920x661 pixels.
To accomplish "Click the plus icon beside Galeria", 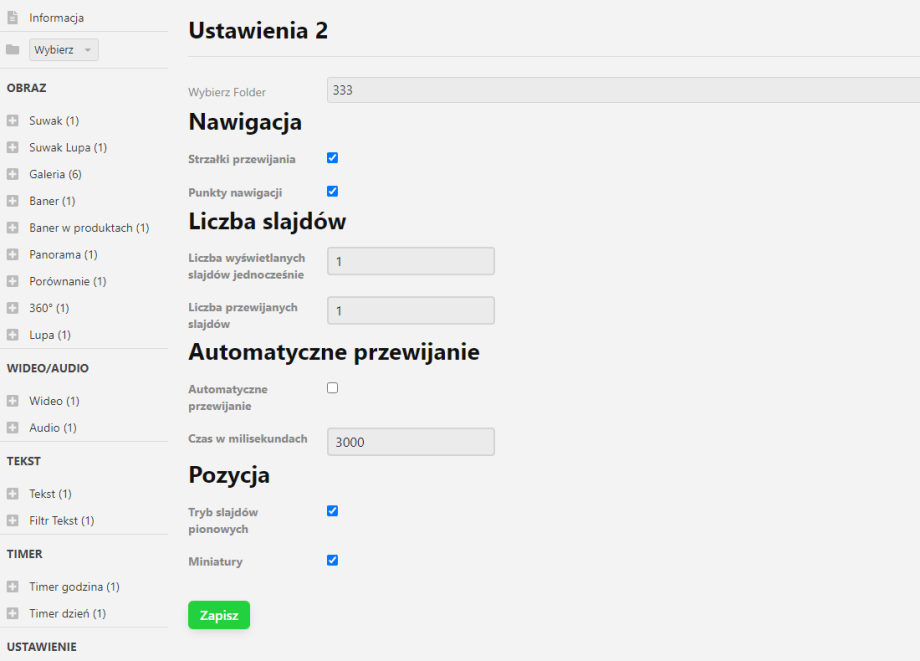I will tap(12, 174).
